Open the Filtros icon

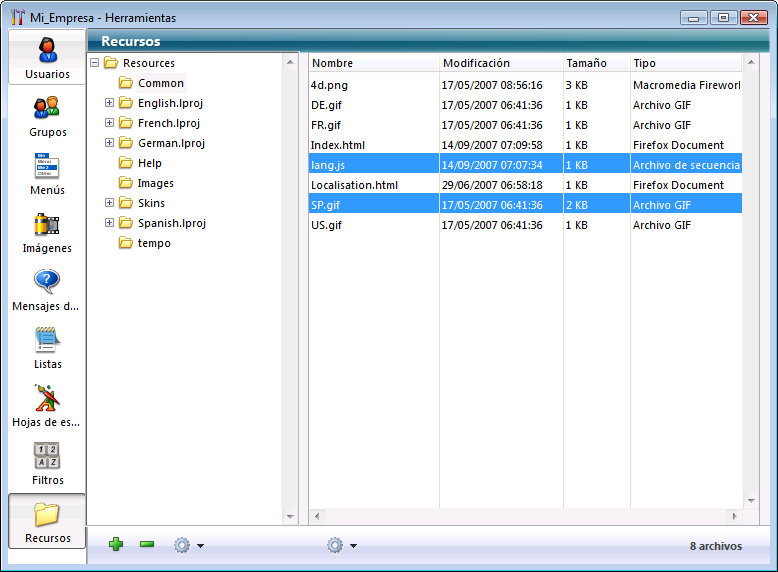pyautogui.click(x=47, y=456)
